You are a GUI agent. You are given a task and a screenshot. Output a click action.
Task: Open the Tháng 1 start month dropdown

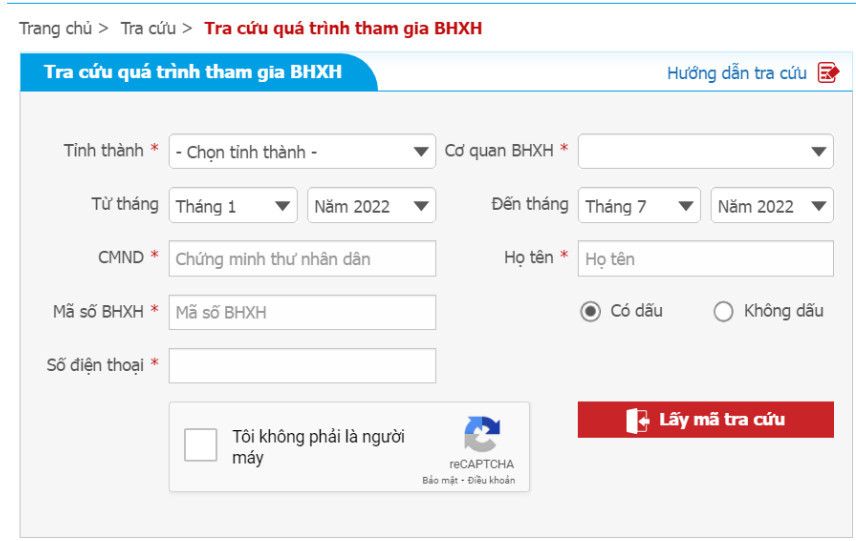click(x=233, y=205)
